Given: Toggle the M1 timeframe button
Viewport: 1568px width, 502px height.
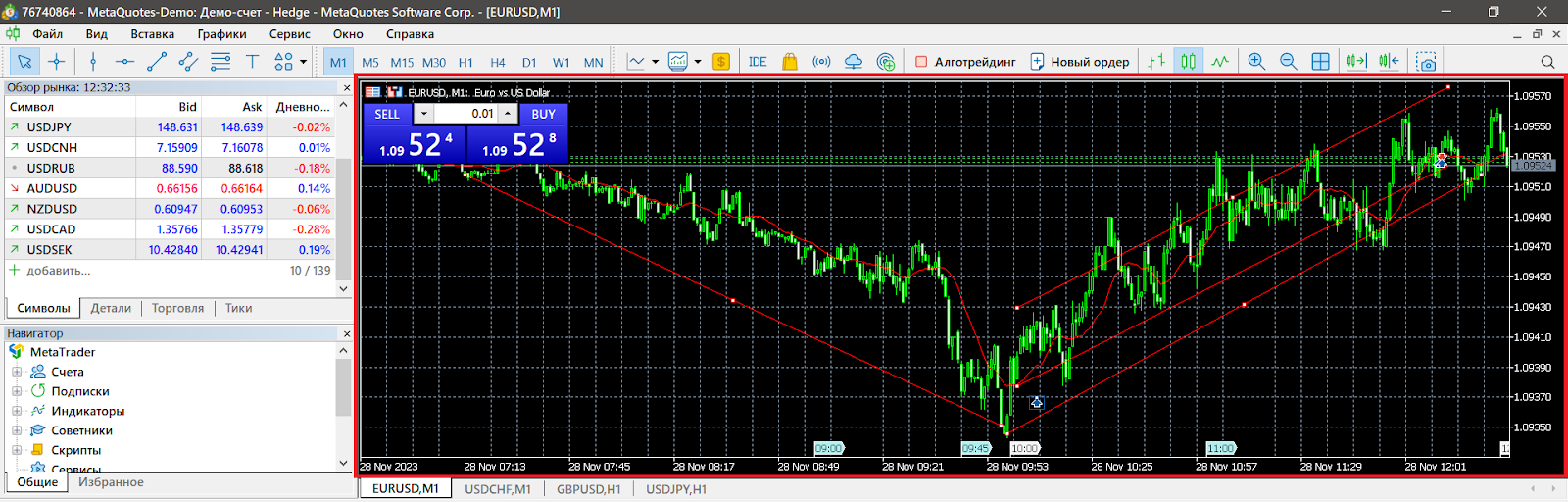Looking at the screenshot, I should click(338, 62).
